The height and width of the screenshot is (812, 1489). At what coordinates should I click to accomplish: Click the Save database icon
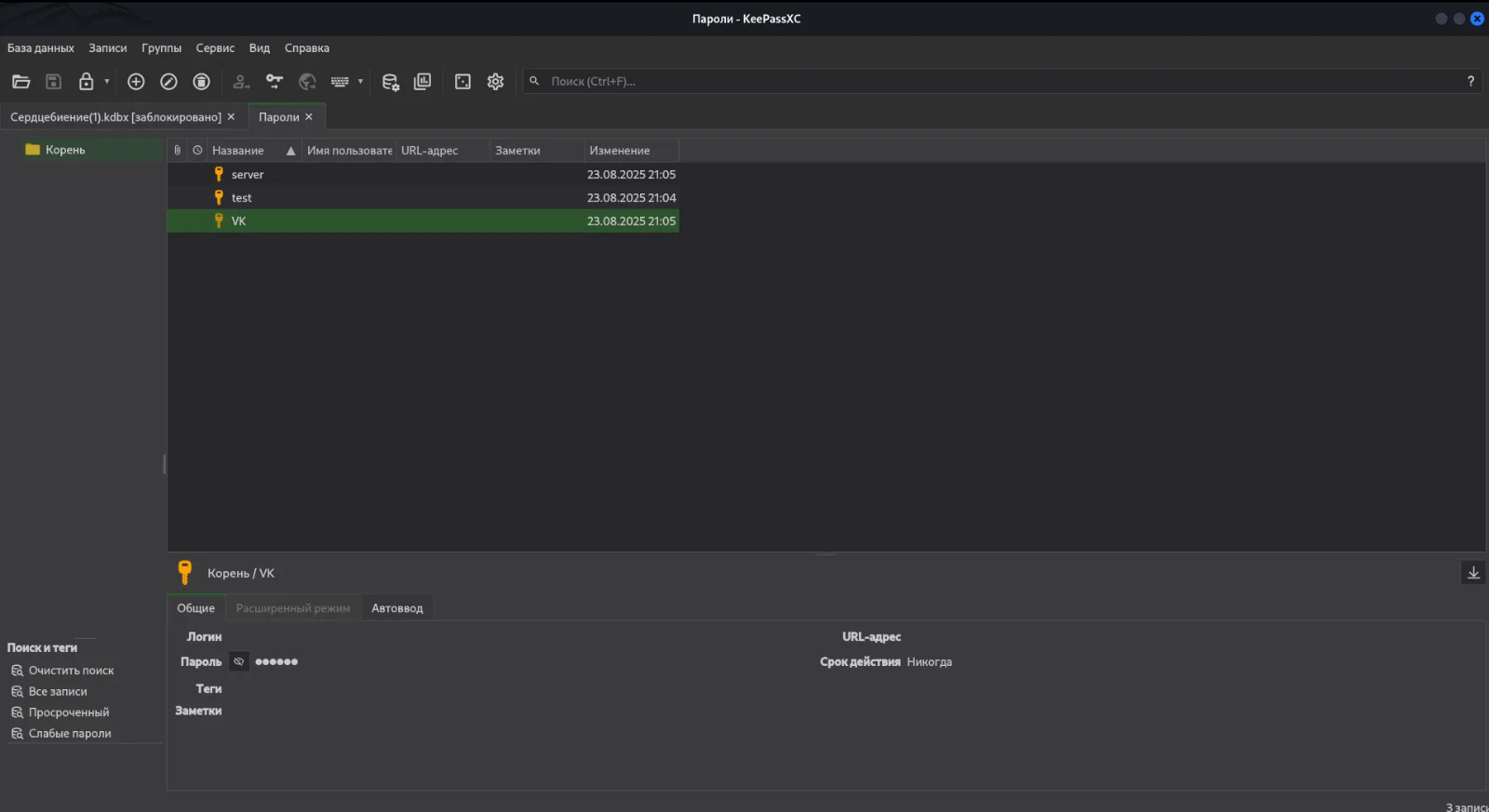pyautogui.click(x=54, y=82)
